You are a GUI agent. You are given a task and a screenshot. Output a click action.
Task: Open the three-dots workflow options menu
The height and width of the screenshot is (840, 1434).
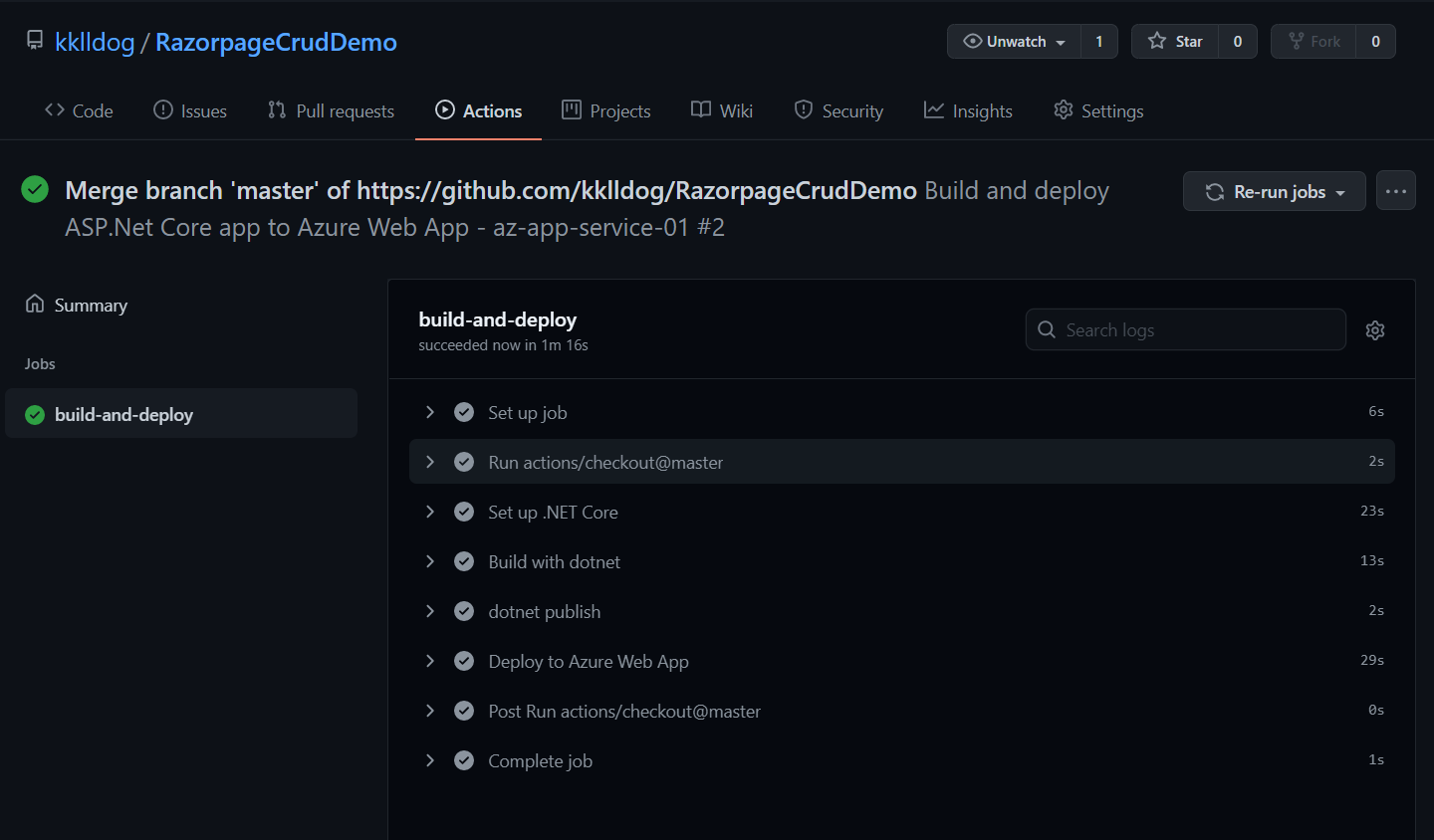1396,191
